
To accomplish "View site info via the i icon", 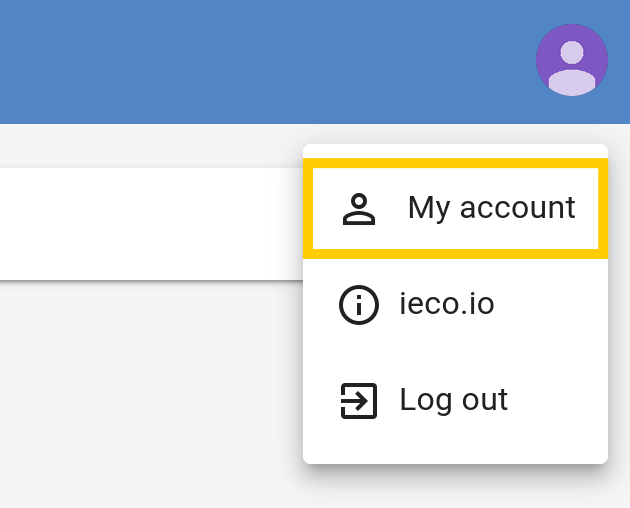I will (x=359, y=305).
